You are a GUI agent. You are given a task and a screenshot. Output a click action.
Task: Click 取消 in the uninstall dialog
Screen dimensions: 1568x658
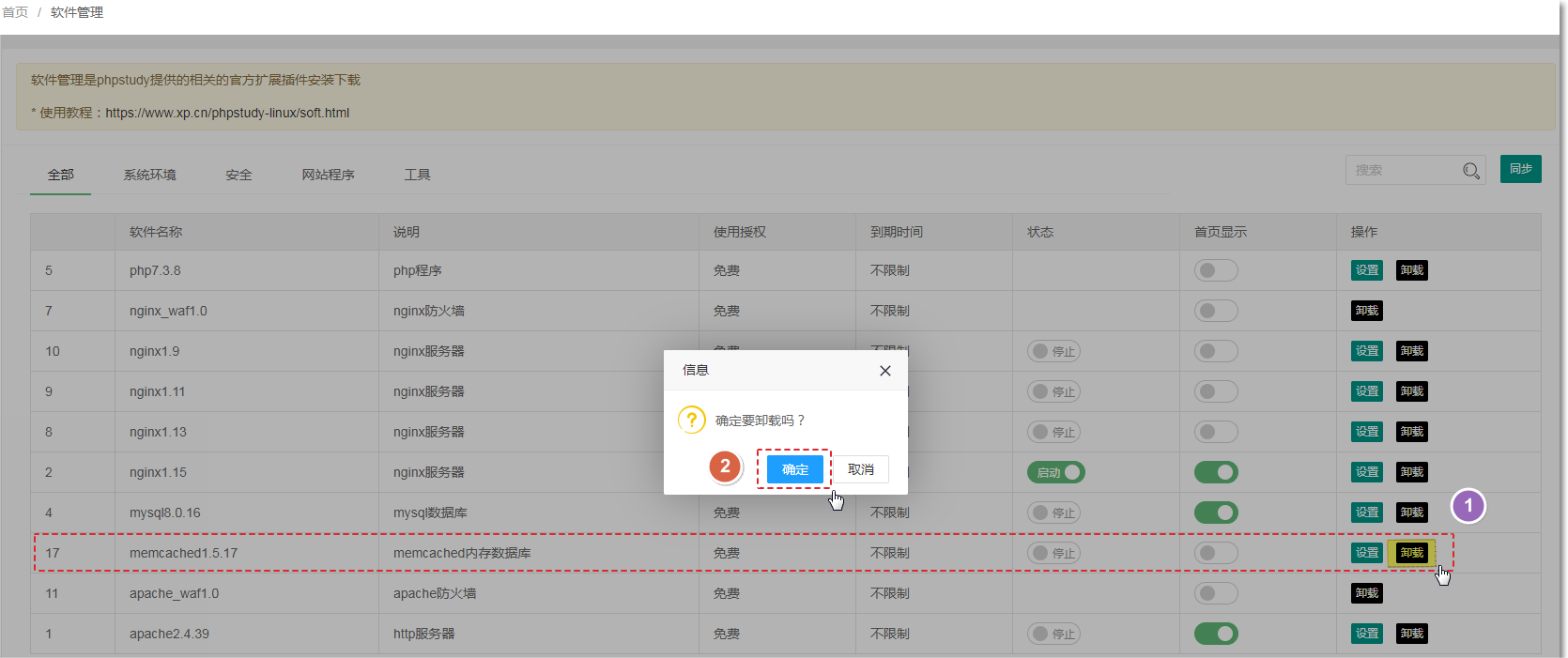pos(861,469)
